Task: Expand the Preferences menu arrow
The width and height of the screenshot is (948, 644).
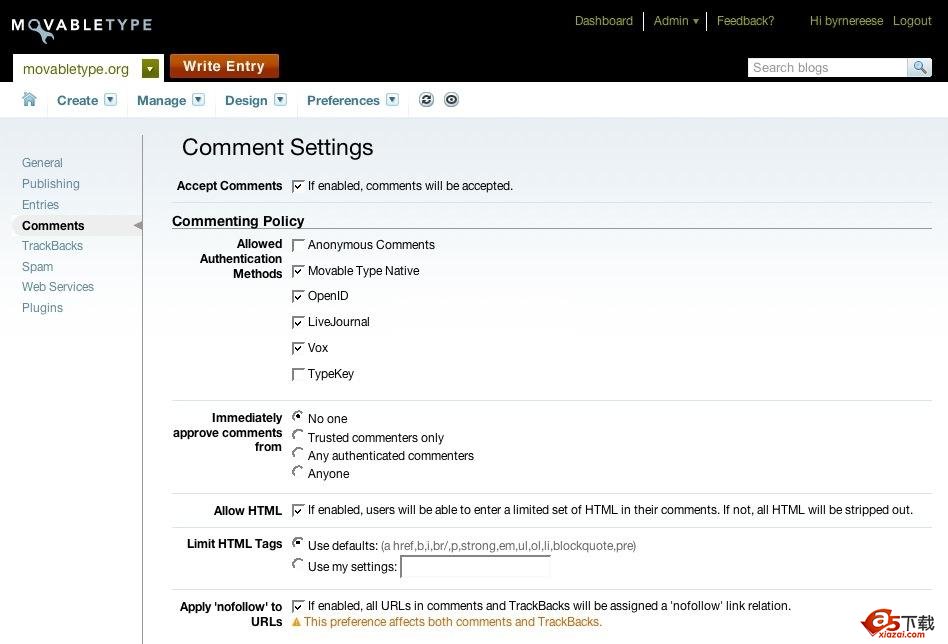Action: pos(392,100)
